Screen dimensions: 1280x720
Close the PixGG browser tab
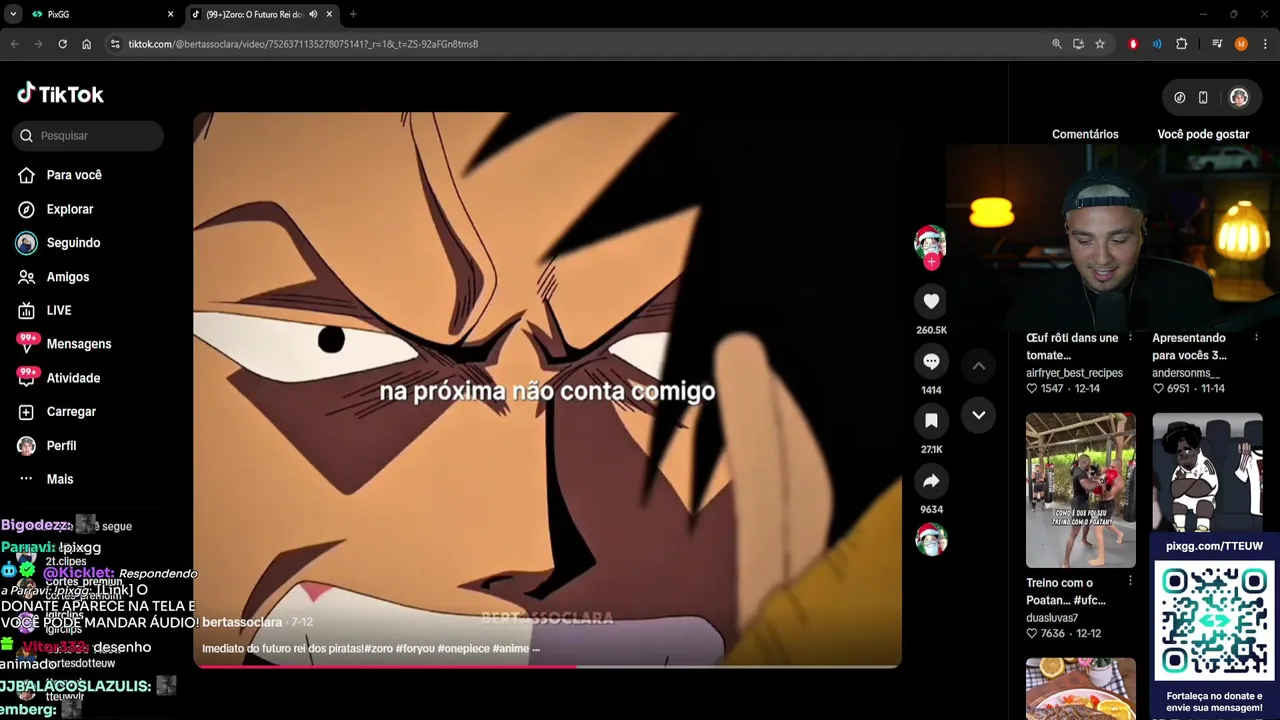click(170, 14)
